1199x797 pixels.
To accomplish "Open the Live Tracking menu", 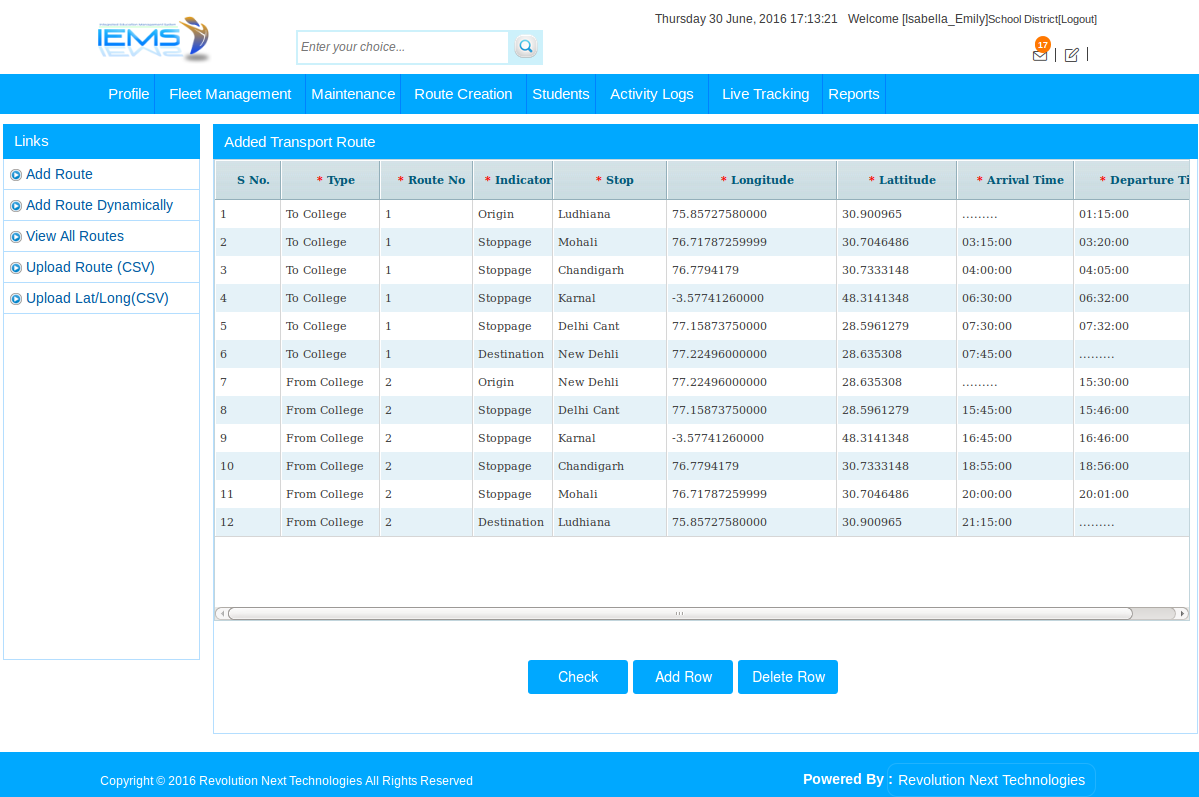I will coord(765,94).
